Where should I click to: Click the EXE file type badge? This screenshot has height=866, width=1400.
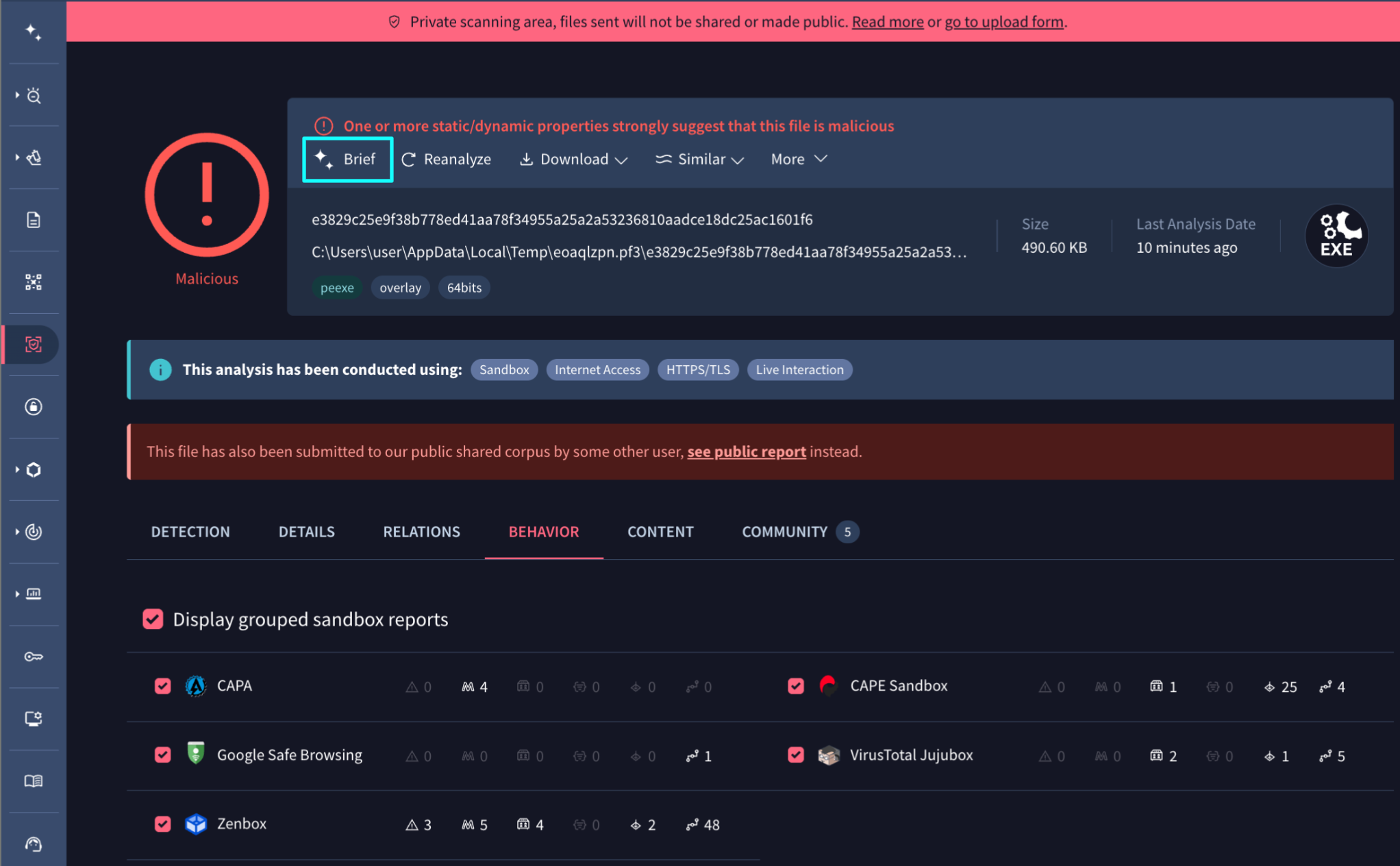[x=1336, y=236]
